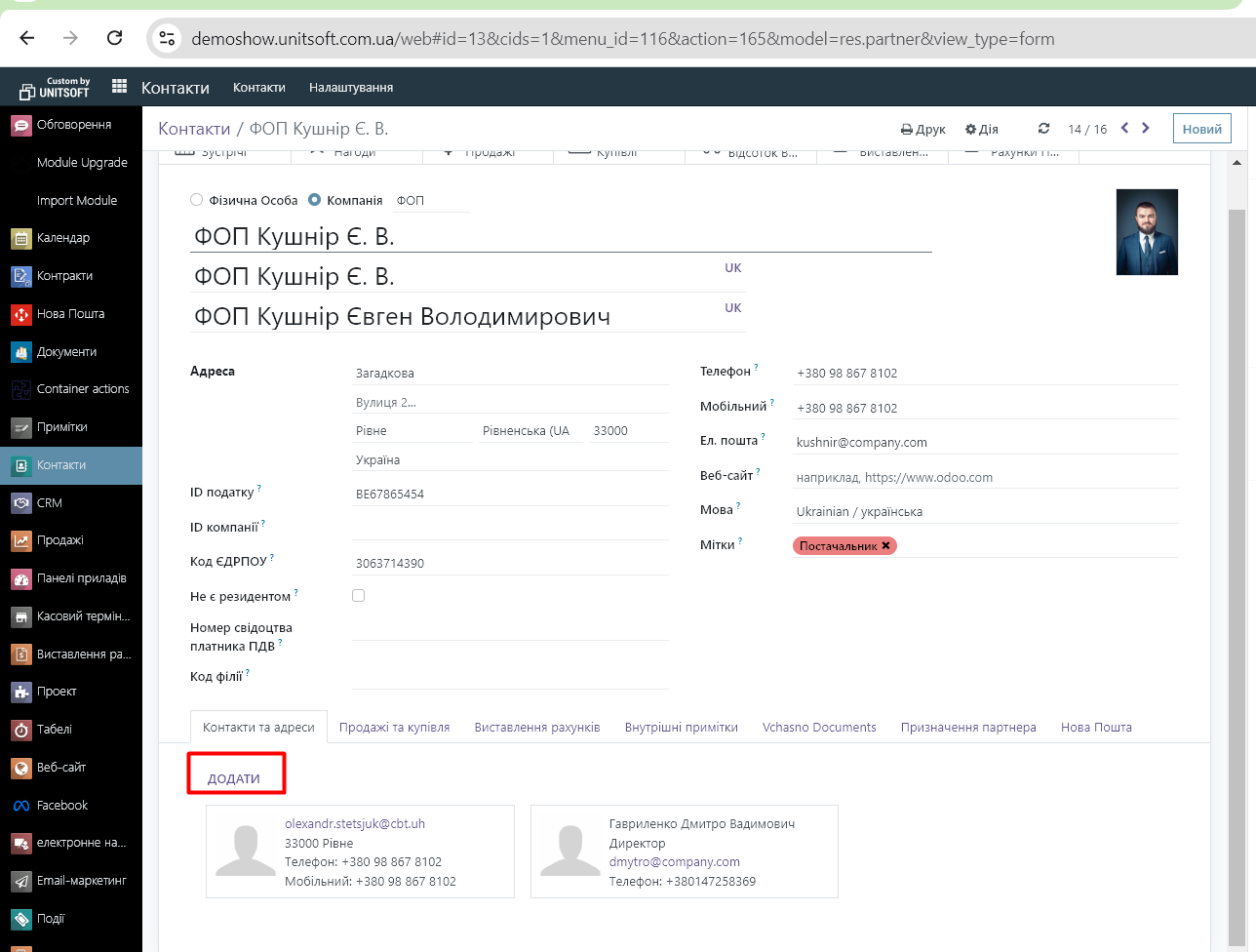Open Мова language dropdown field

pyautogui.click(x=985, y=511)
